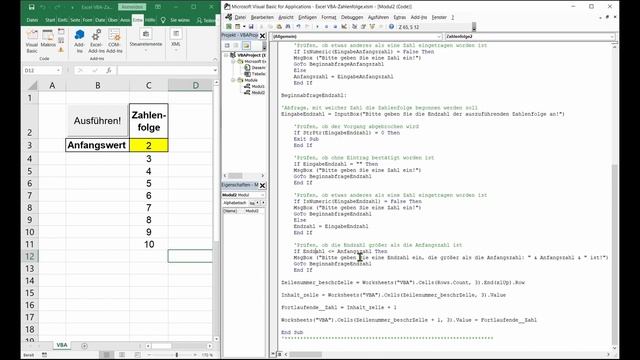640x360 pixels.
Task: Open the Ausführen menu in VBA editor
Action: (x=378, y=17)
